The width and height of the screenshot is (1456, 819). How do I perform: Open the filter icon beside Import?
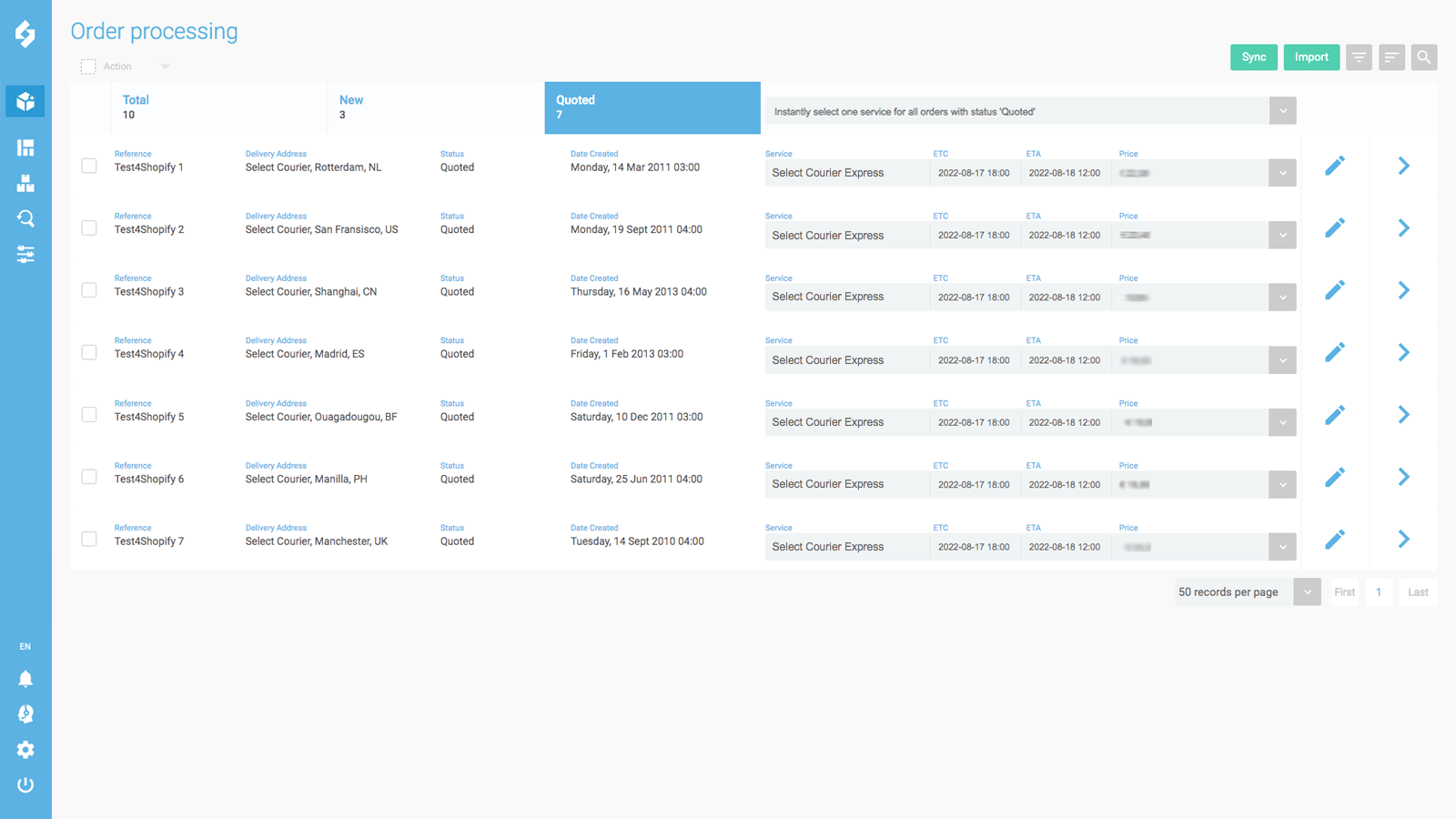pyautogui.click(x=1359, y=57)
